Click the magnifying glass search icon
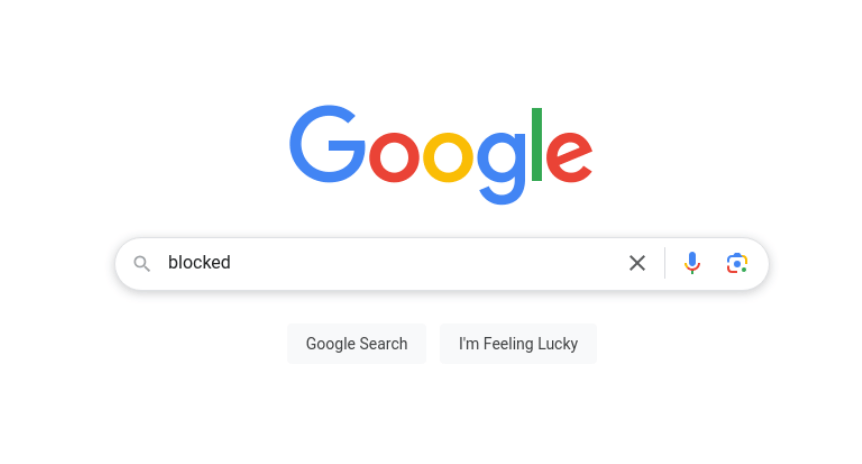Screen dimensions: 862x464 point(142,264)
